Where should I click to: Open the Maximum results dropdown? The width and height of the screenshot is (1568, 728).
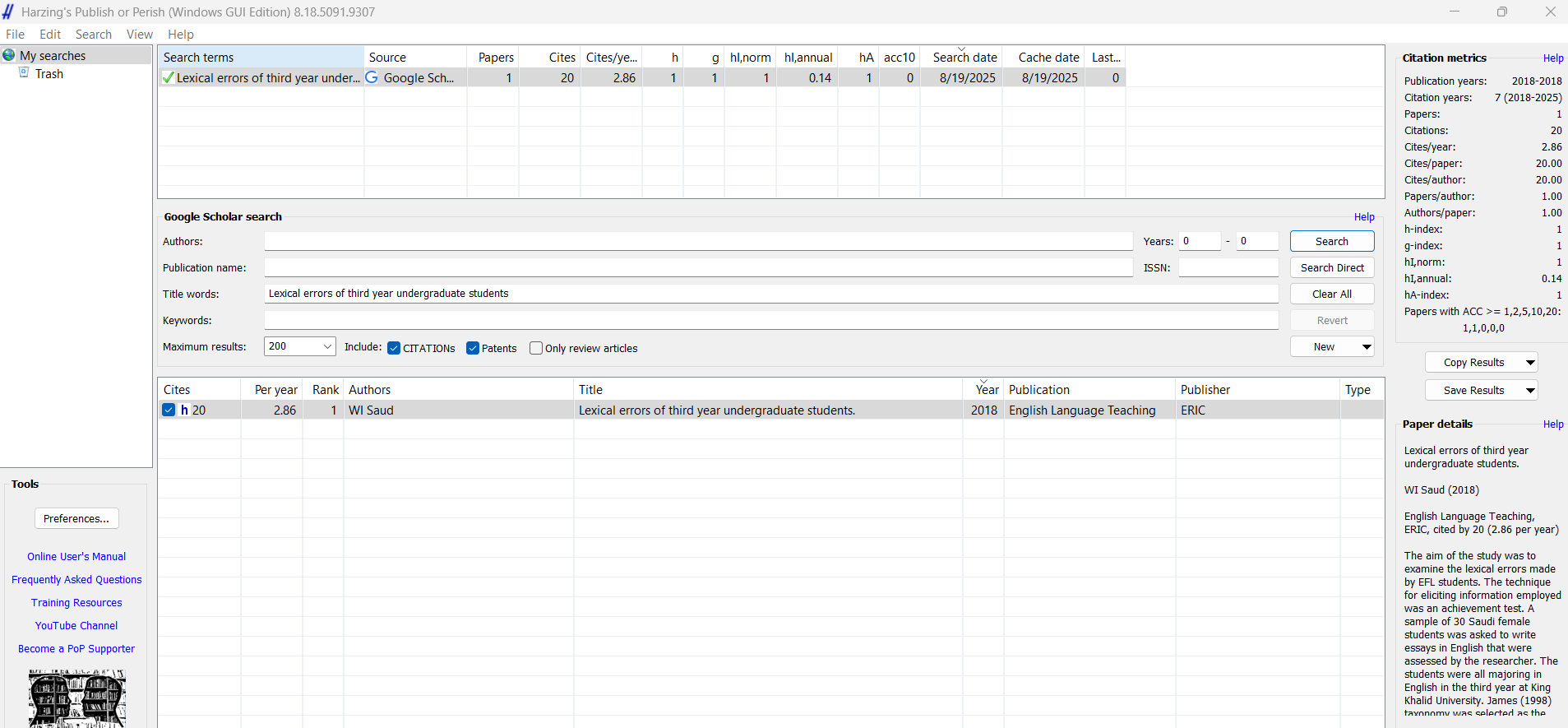pyautogui.click(x=300, y=346)
